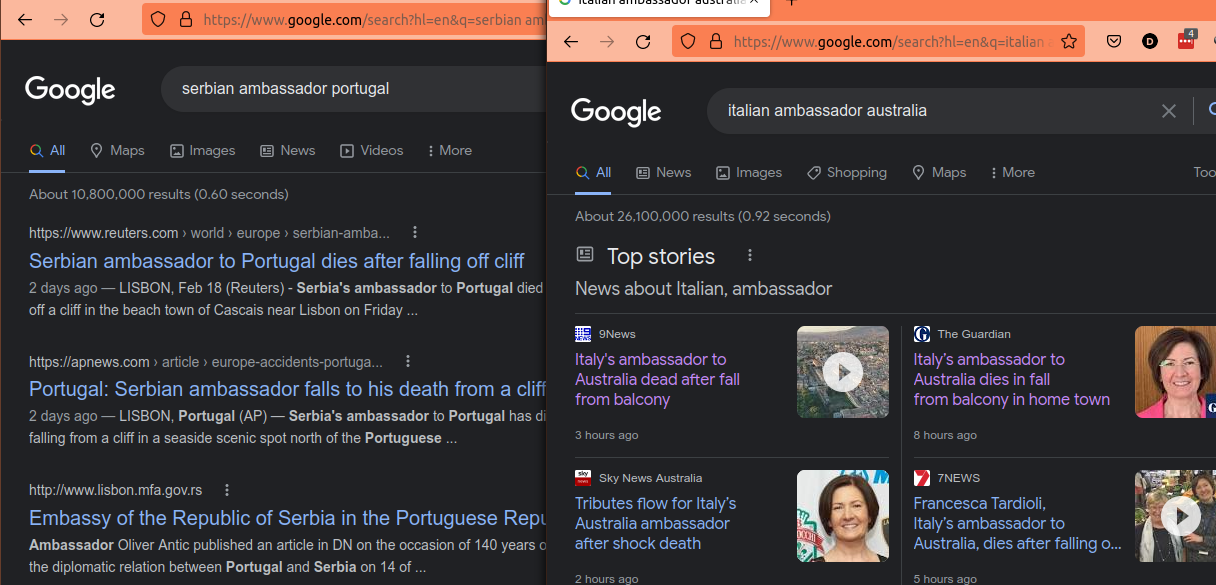
Task: Open the AP article on the Serbian ambassador
Action: pos(287,389)
